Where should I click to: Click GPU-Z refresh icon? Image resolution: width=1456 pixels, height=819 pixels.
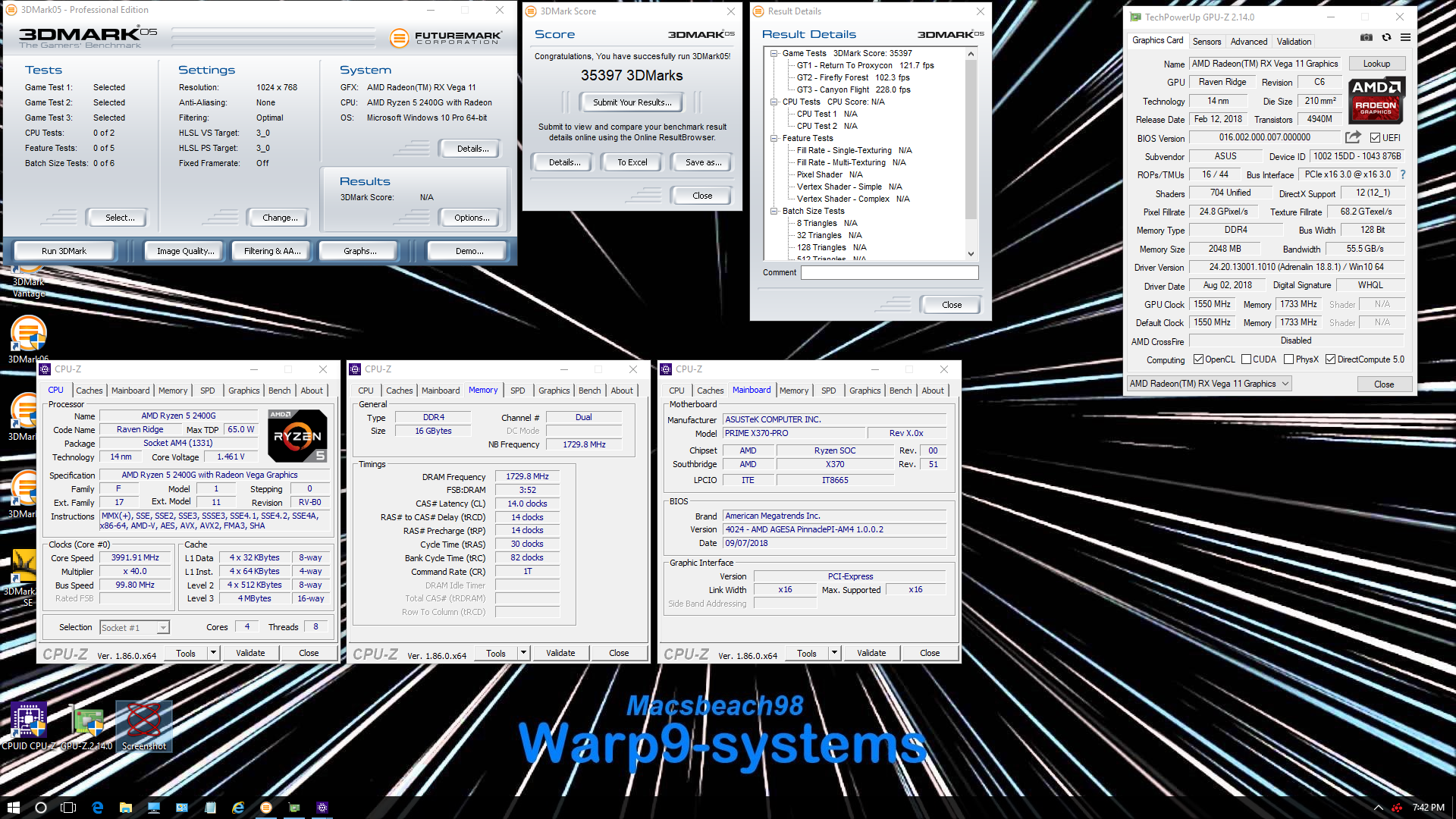pyautogui.click(x=1386, y=37)
